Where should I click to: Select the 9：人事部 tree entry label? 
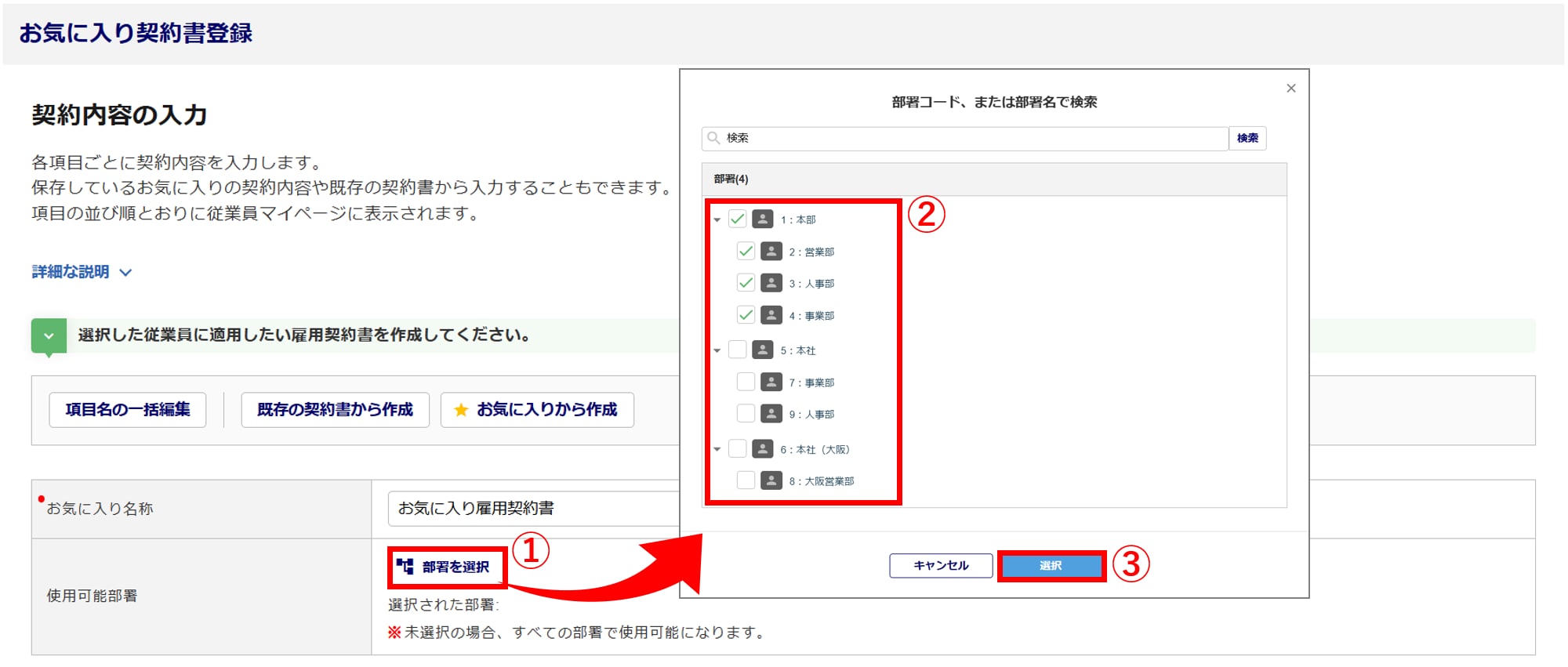point(811,415)
